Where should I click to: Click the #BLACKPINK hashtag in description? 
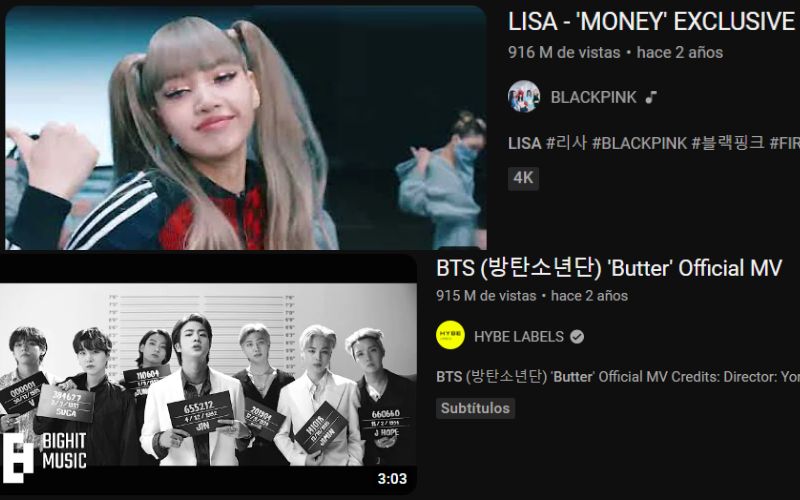click(639, 143)
